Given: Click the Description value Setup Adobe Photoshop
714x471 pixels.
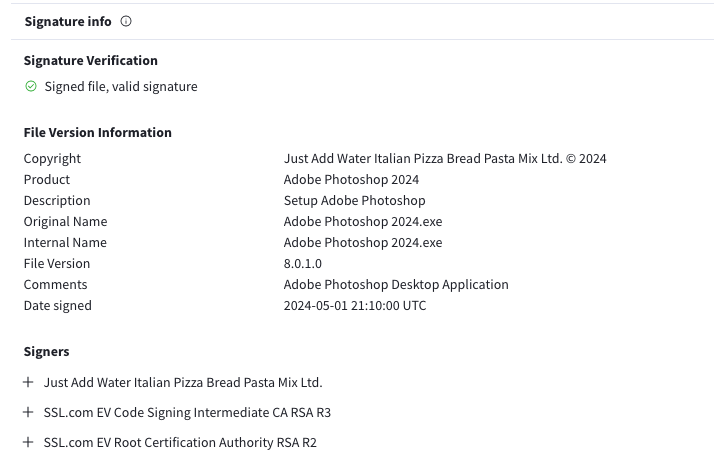Looking at the screenshot, I should coord(354,200).
